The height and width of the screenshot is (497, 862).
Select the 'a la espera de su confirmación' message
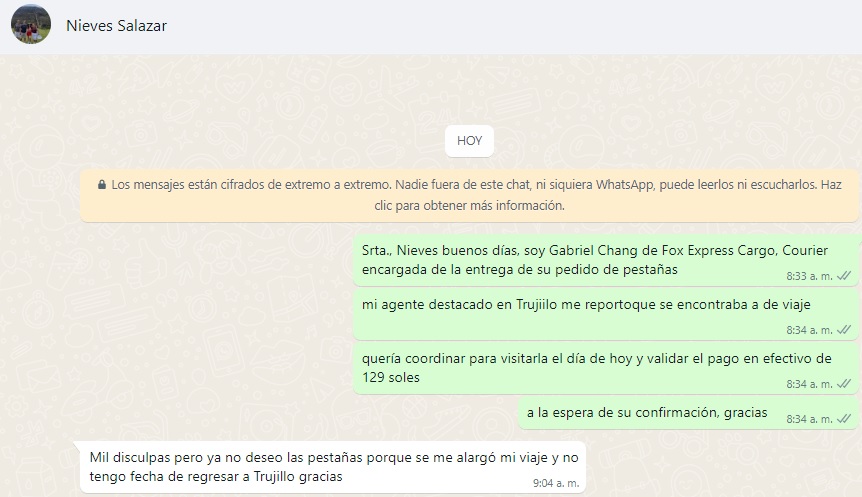(x=688, y=413)
